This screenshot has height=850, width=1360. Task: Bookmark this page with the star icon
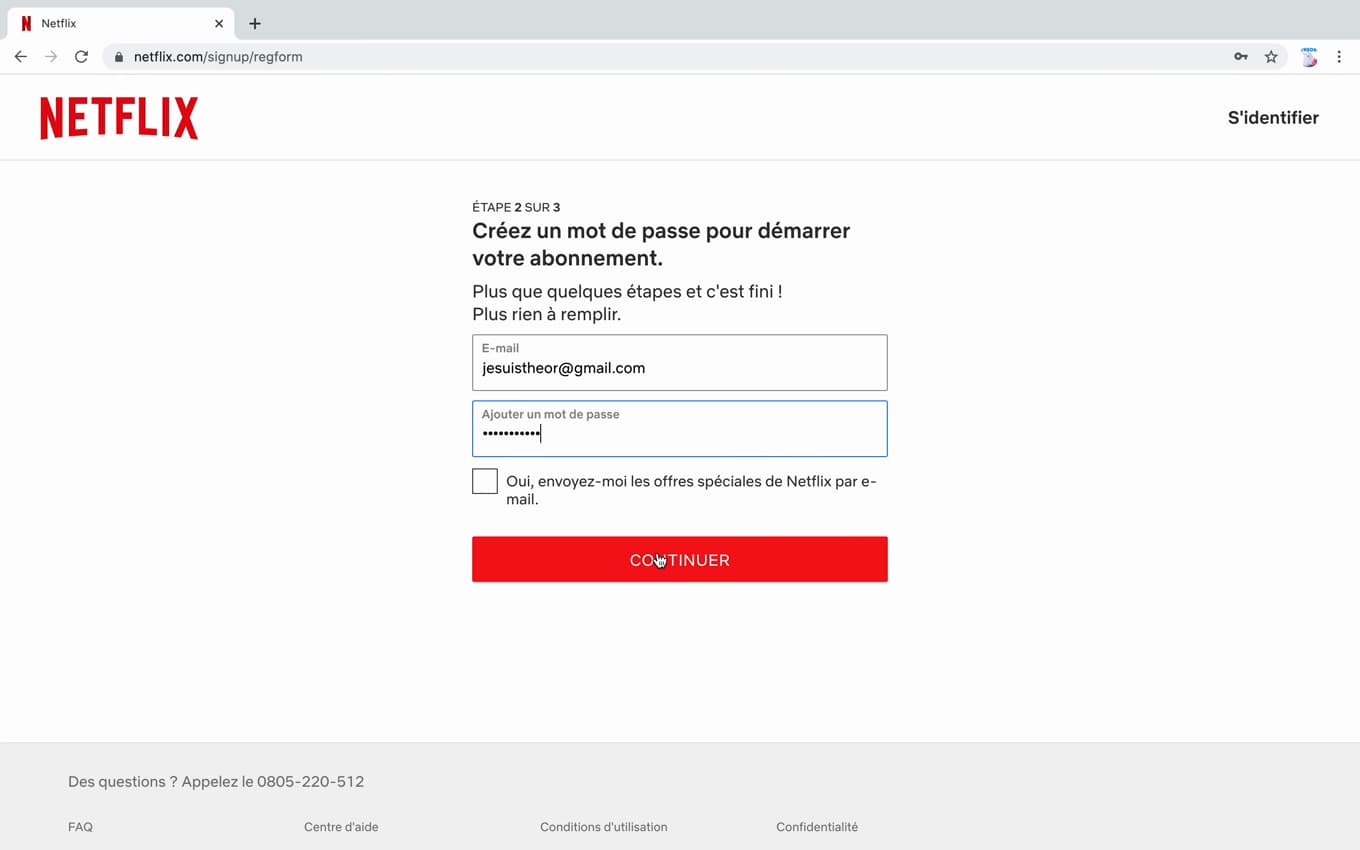tap(1271, 57)
